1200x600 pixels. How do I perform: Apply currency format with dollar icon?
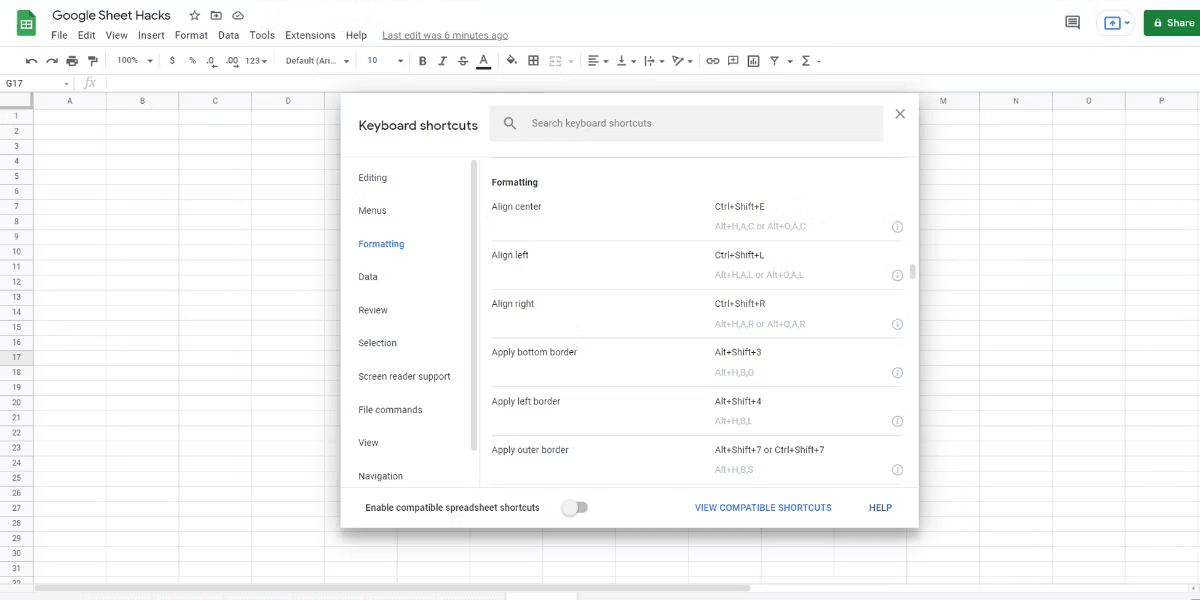tap(172, 61)
